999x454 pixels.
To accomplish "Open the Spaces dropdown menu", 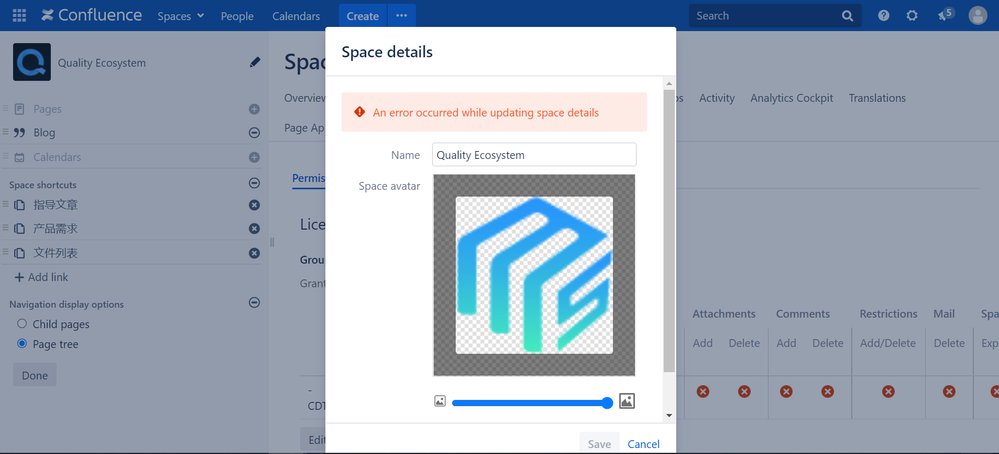I will pos(181,16).
